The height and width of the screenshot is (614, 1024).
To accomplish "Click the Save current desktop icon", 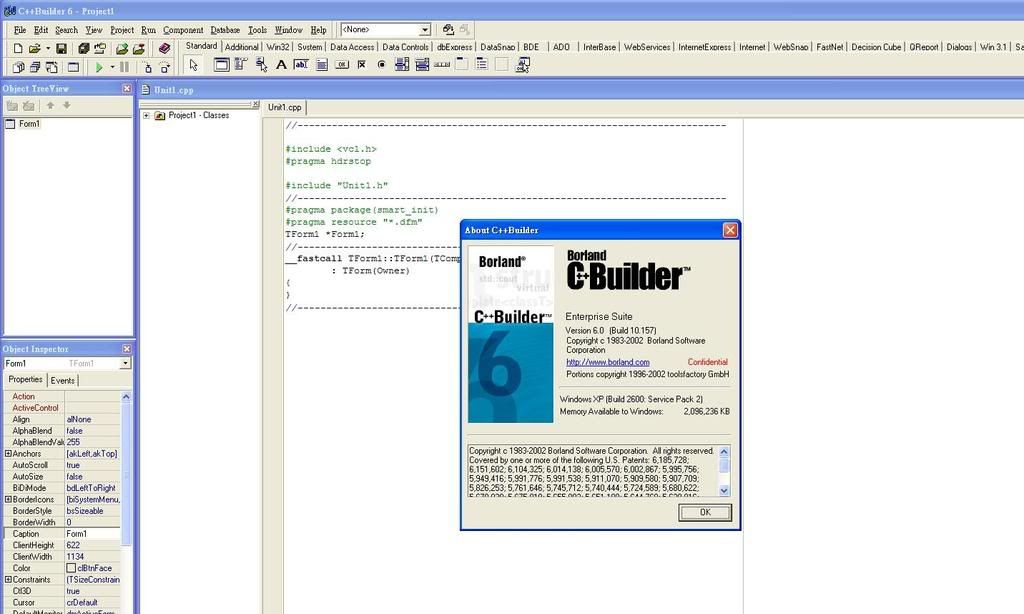I will click(x=448, y=29).
